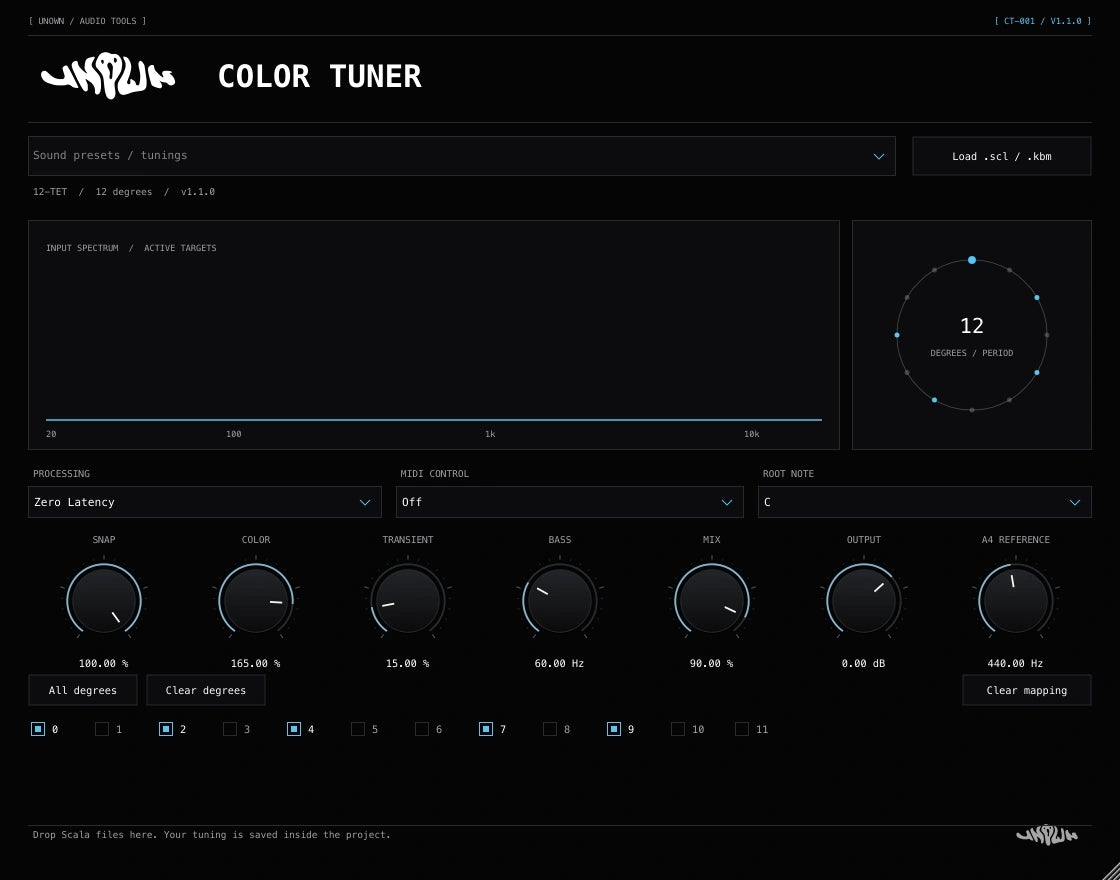Uncheck degree 7 checkbox
This screenshot has height=880, width=1120.
coord(486,729)
